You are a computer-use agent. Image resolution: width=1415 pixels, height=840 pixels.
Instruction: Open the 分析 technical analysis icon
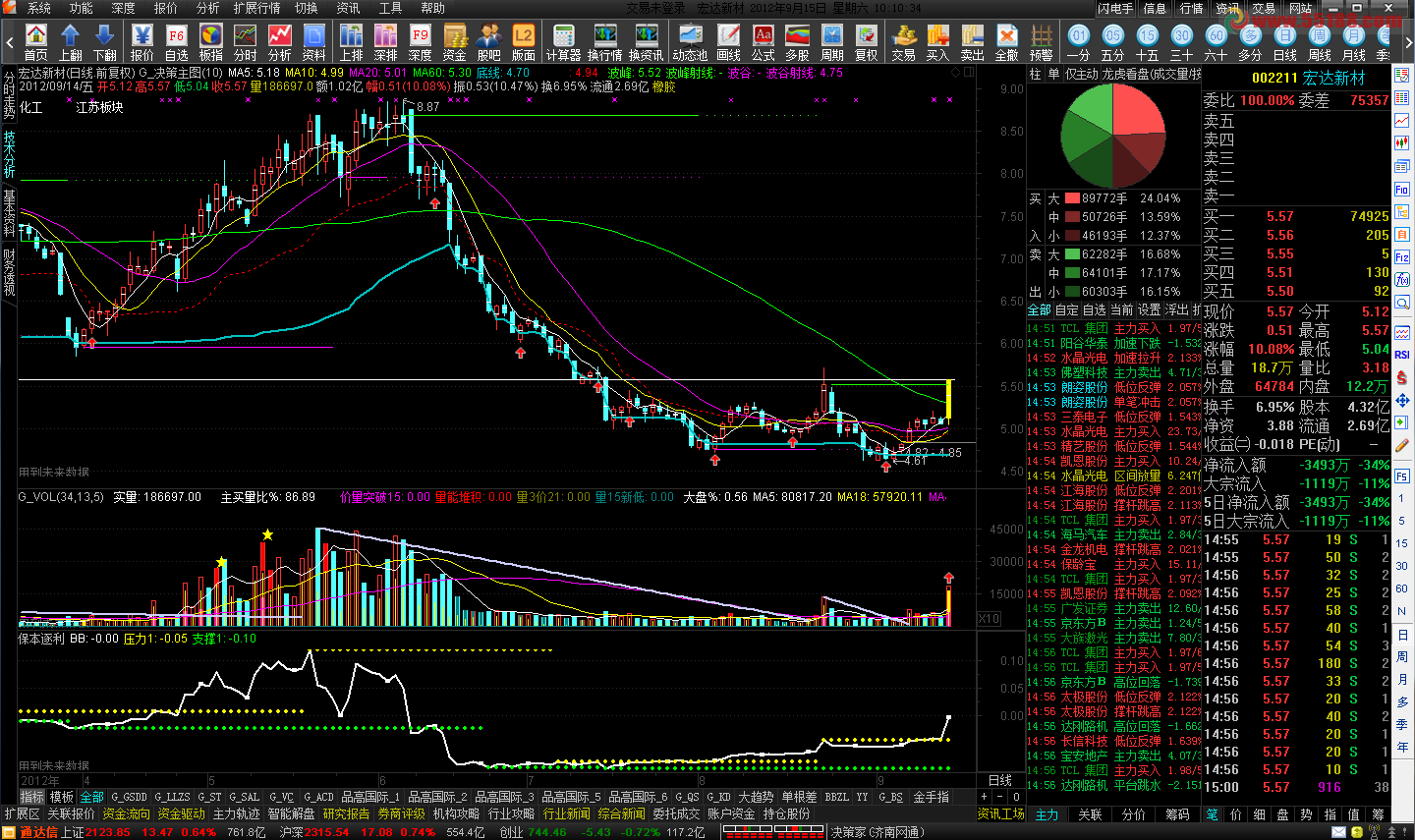280,43
